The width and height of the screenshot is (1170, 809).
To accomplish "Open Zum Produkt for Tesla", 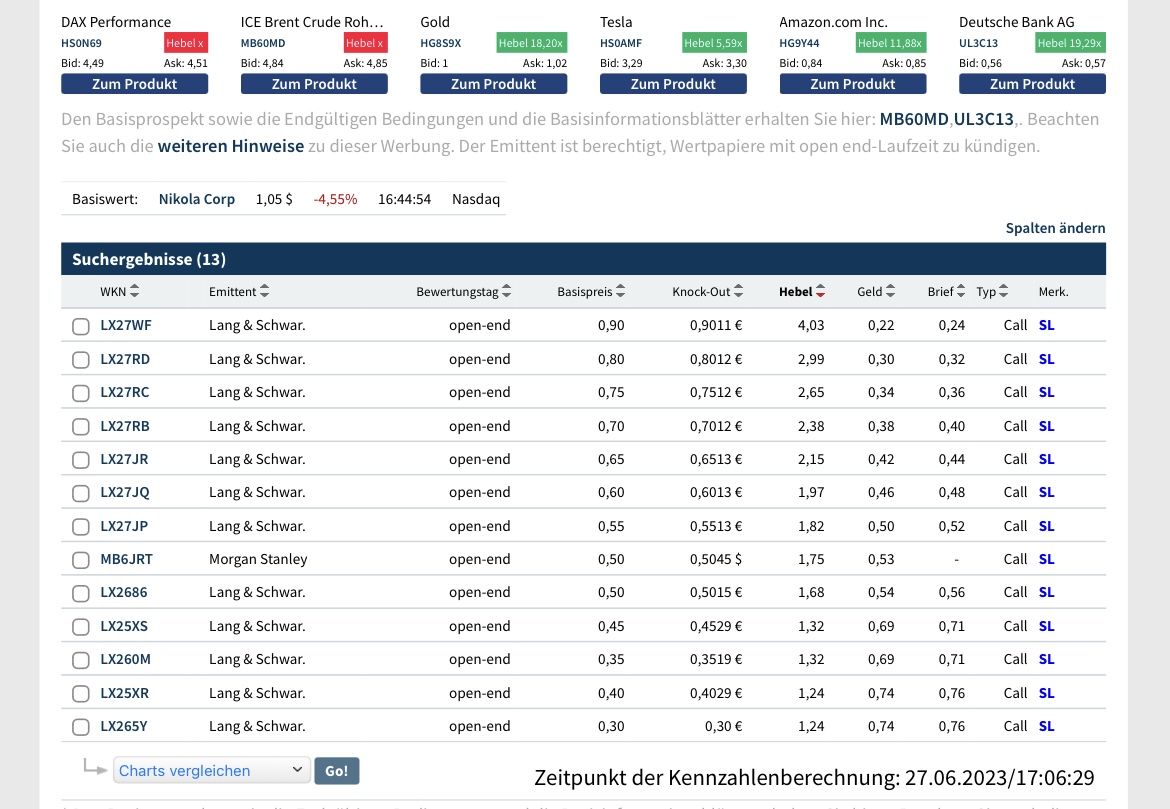I will pos(673,84).
